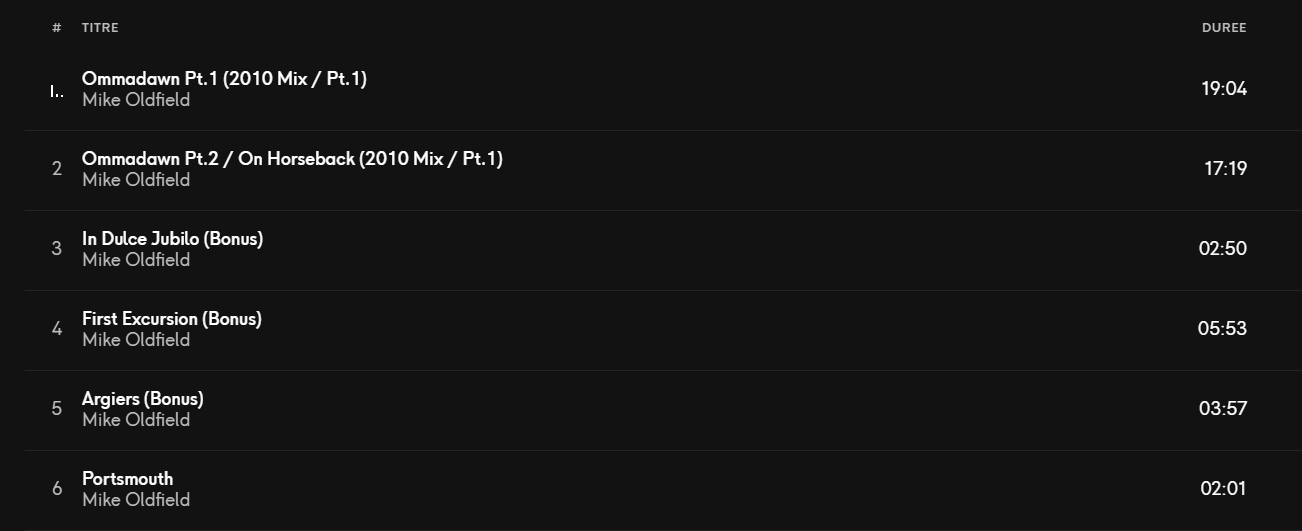This screenshot has height=531, width=1302.
Task: Open Mike Oldfield artist link under Portsmouth
Action: point(136,499)
